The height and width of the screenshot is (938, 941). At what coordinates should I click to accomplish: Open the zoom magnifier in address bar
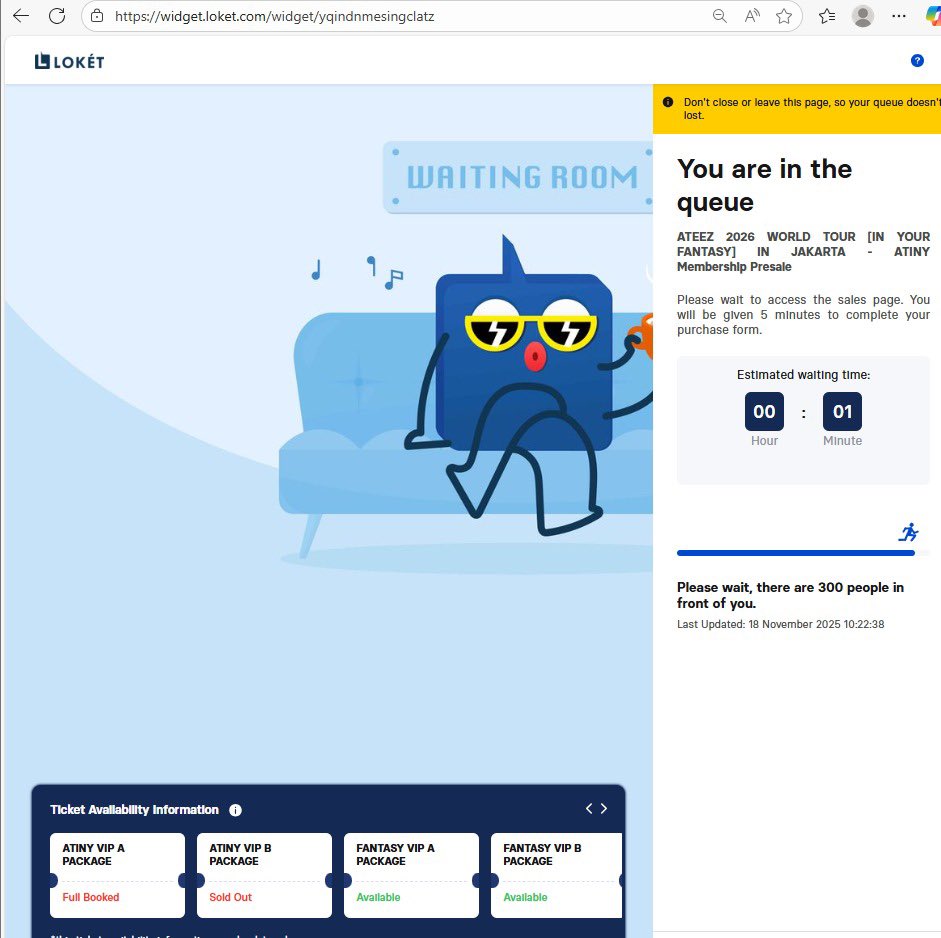click(719, 16)
